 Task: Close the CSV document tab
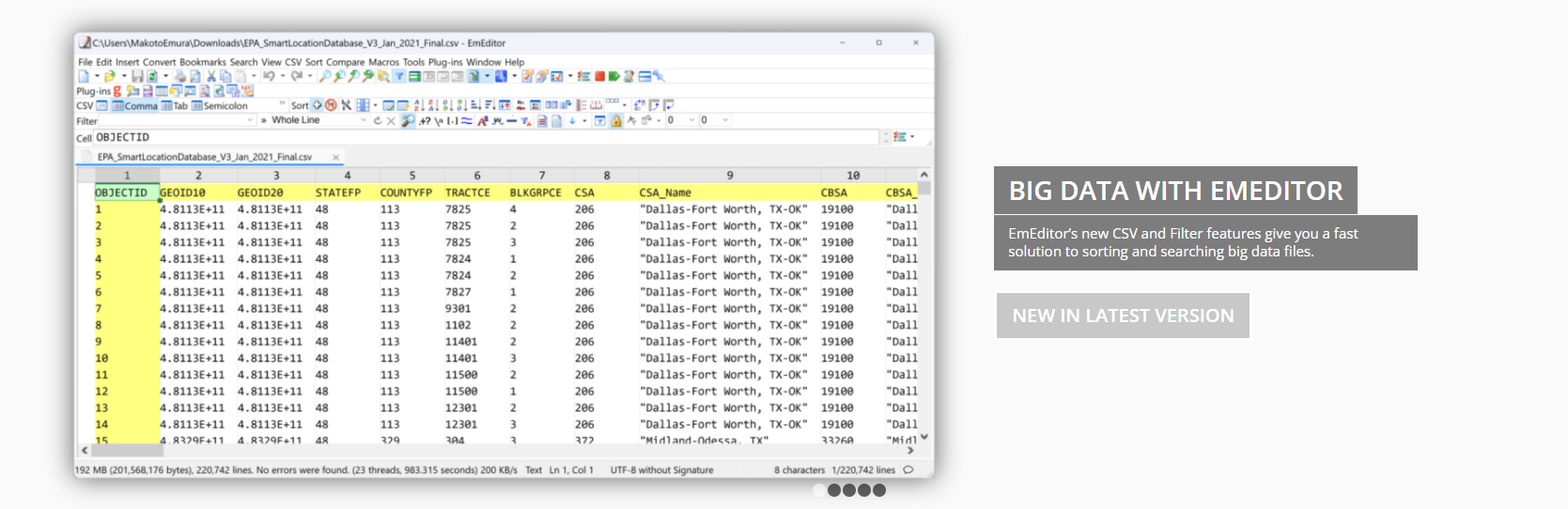coord(335,157)
